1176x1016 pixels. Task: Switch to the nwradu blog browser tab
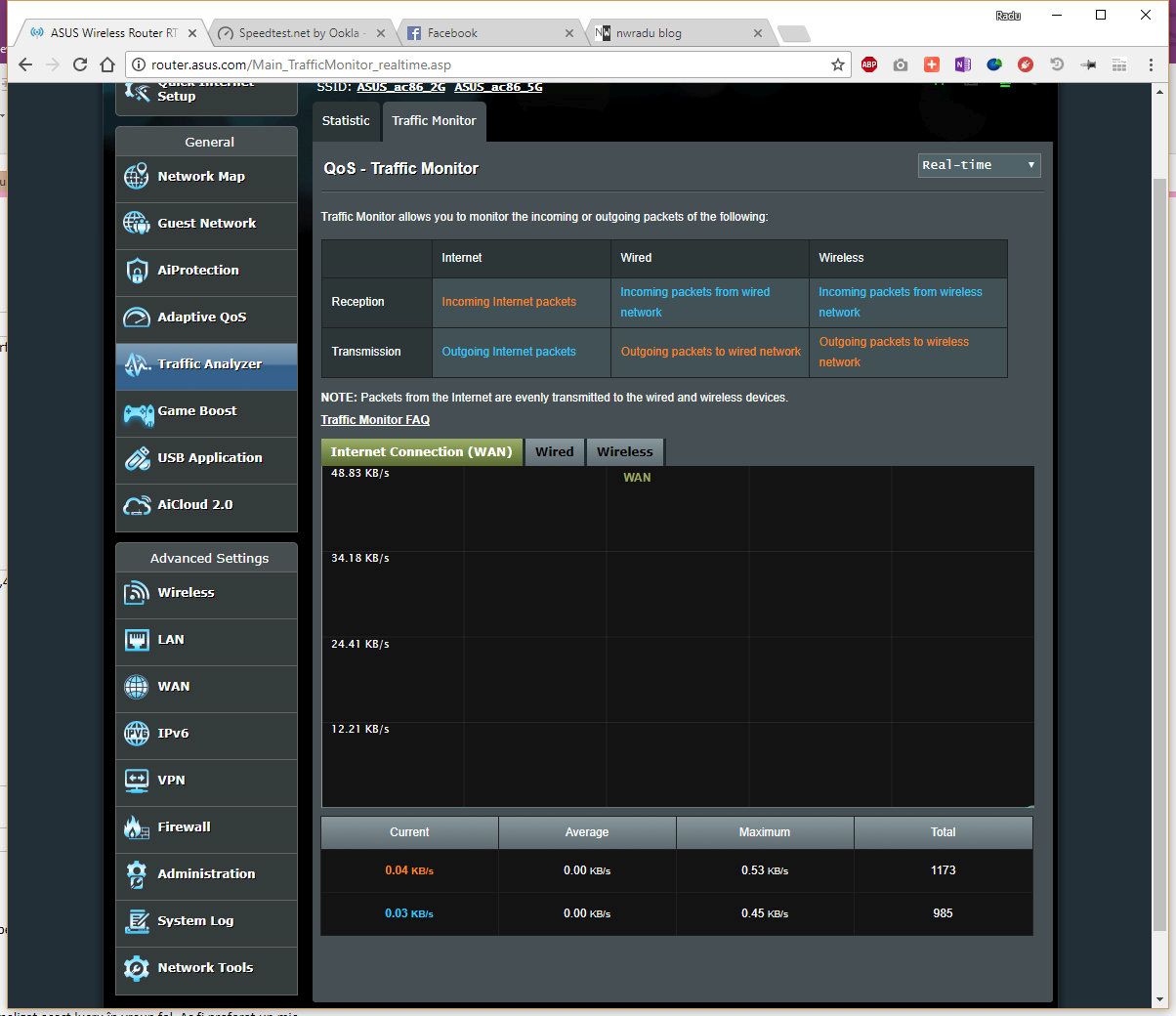(677, 33)
